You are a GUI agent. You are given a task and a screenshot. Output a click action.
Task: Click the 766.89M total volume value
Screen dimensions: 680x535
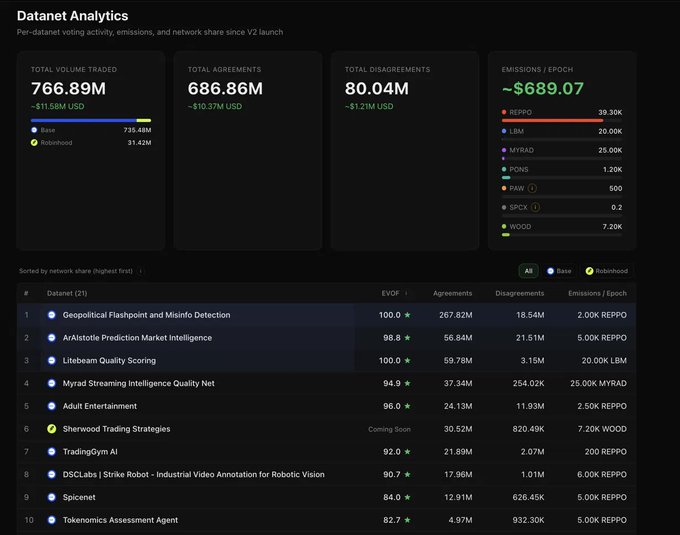[x=69, y=88]
